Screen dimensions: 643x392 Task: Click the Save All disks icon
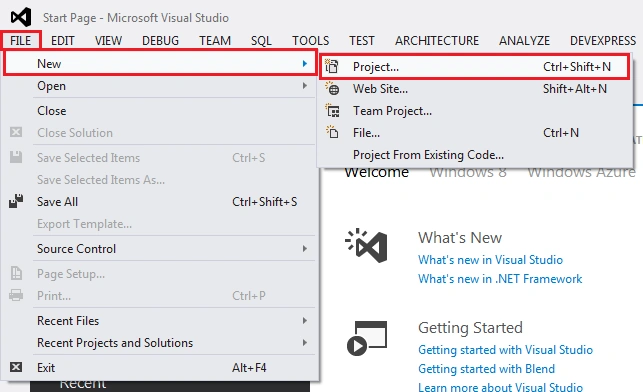16,201
